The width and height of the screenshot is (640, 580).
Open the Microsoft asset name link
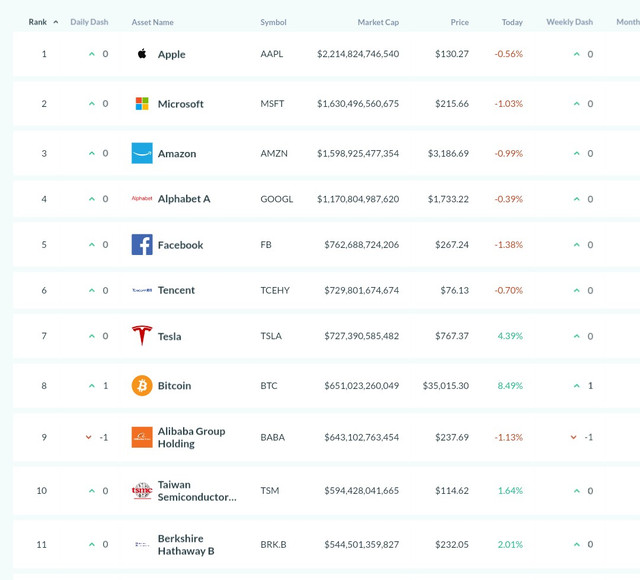click(180, 104)
